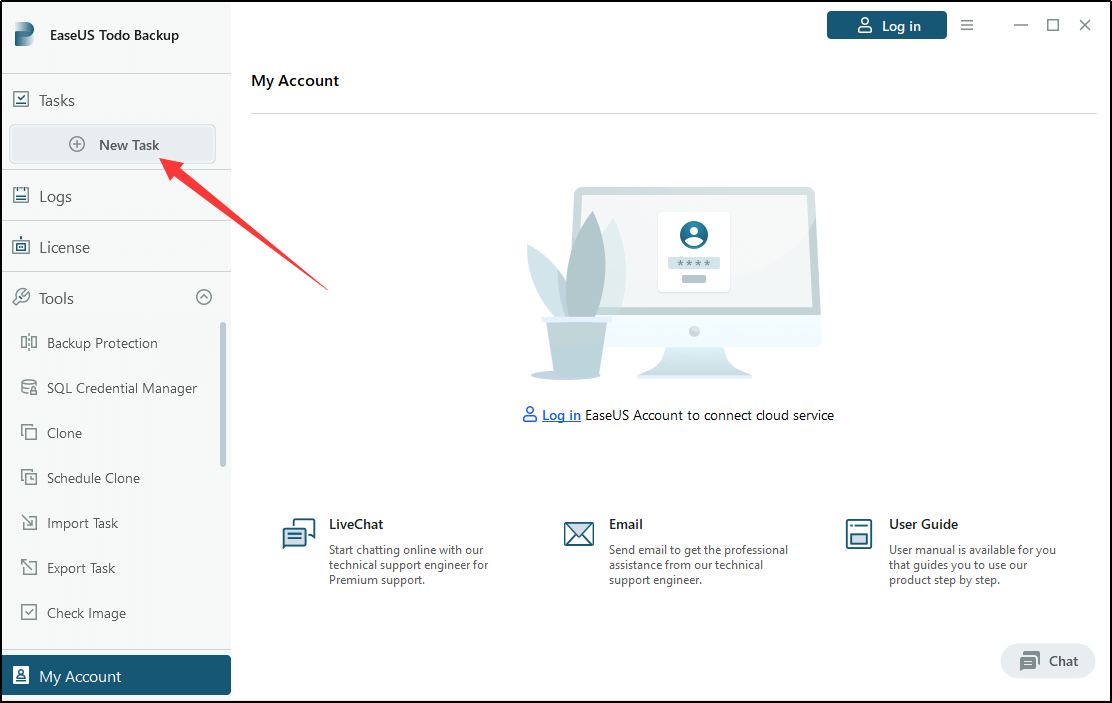Image resolution: width=1112 pixels, height=703 pixels.
Task: Click the Log in button at top
Action: click(x=886, y=26)
